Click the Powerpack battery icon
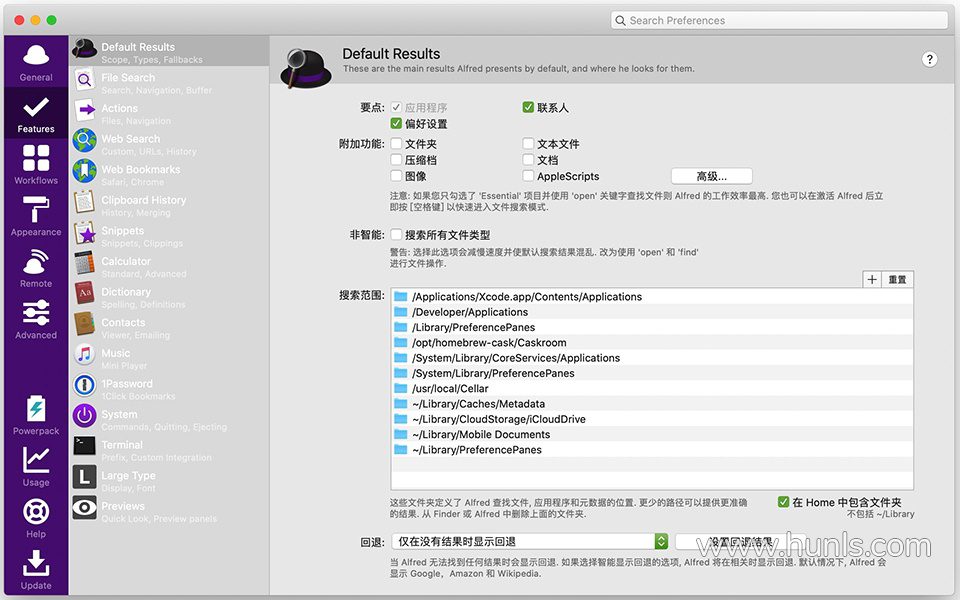960x600 pixels. [36, 410]
